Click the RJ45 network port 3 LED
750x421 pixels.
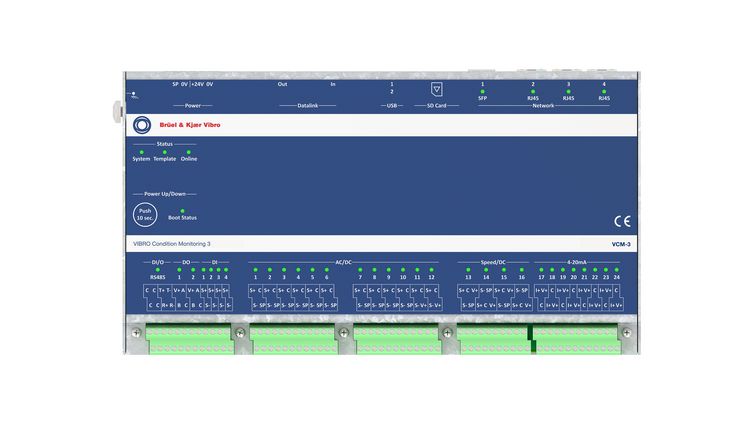568,91
